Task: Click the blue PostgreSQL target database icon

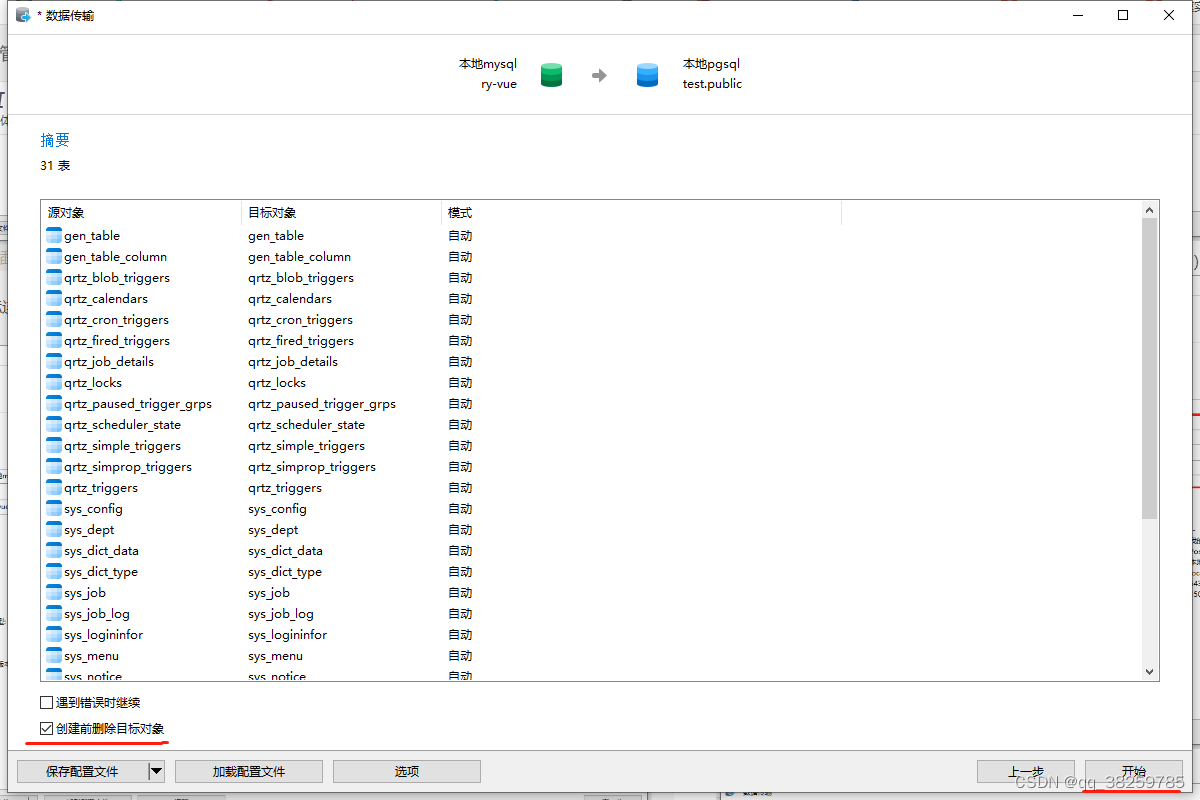Action: 647,75
